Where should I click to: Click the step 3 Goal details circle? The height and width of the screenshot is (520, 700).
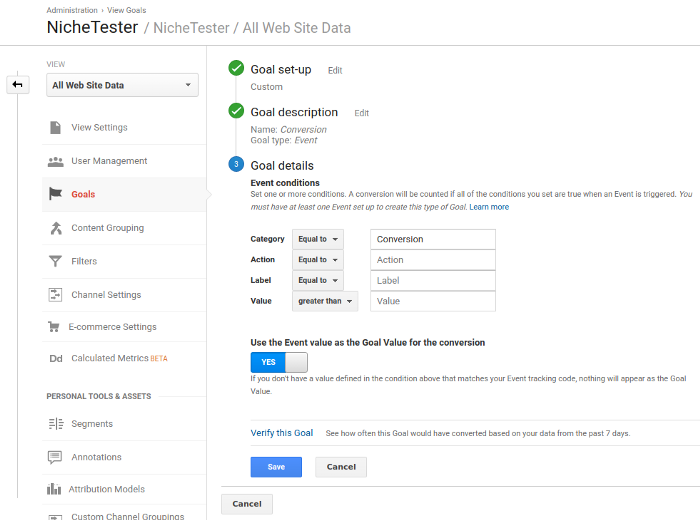tap(236, 164)
